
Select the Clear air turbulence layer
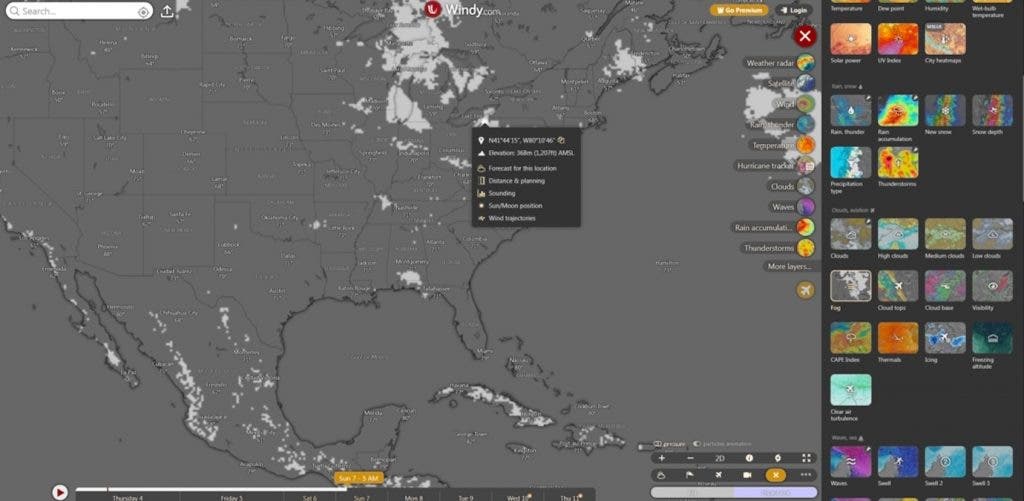pyautogui.click(x=850, y=389)
